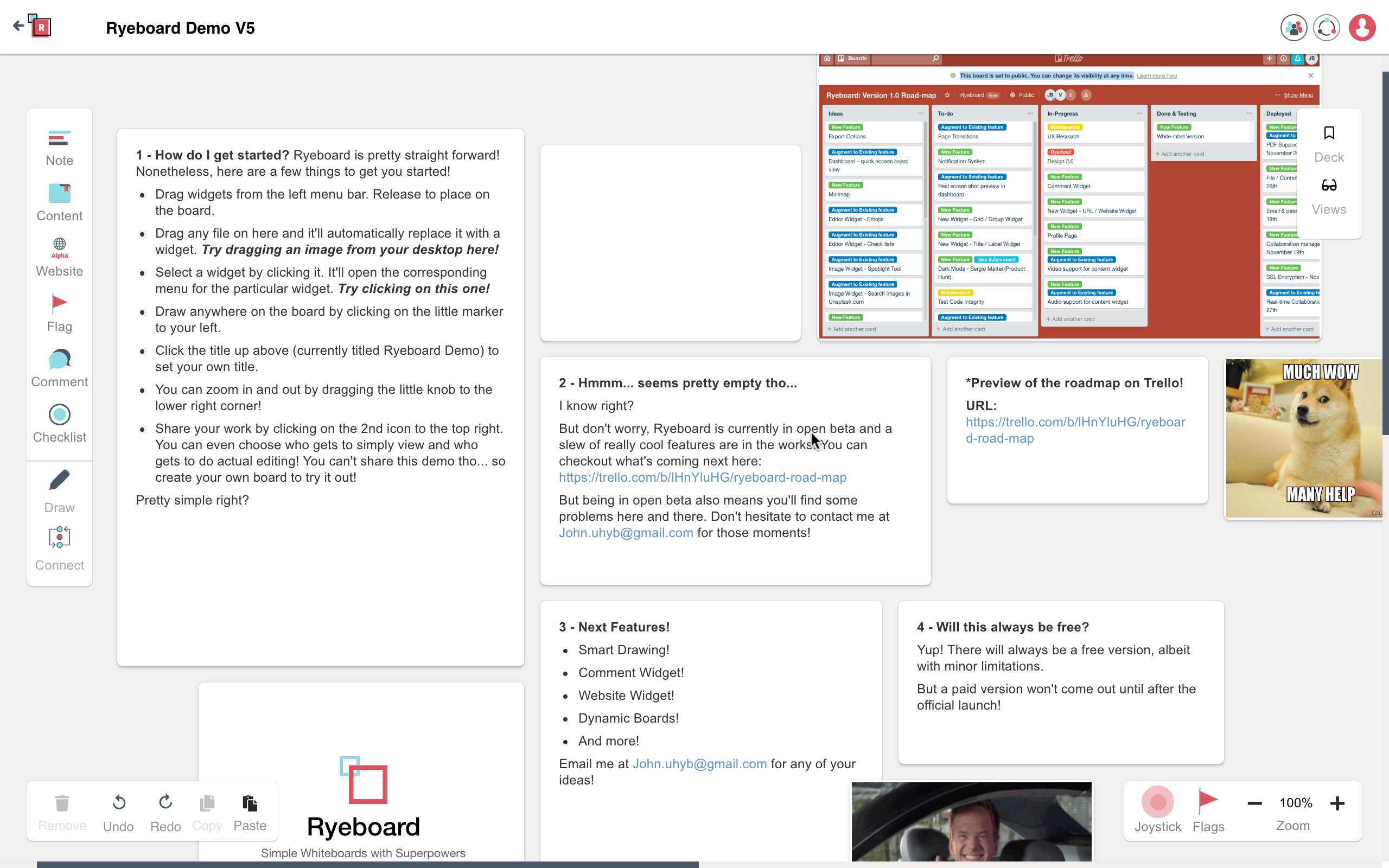Select the 'How do I get started?' note
The height and width of the screenshot is (868, 1389).
pos(320,397)
